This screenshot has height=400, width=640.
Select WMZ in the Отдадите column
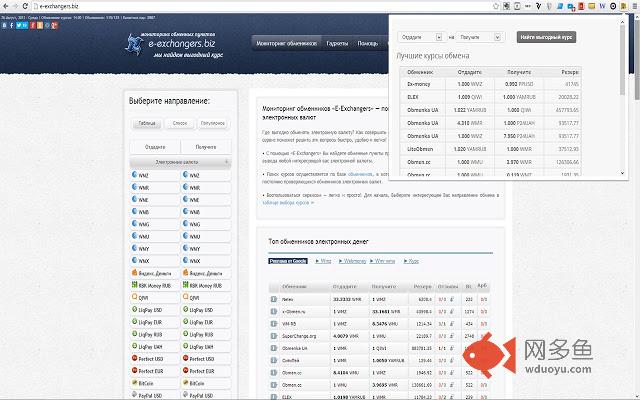(154, 175)
